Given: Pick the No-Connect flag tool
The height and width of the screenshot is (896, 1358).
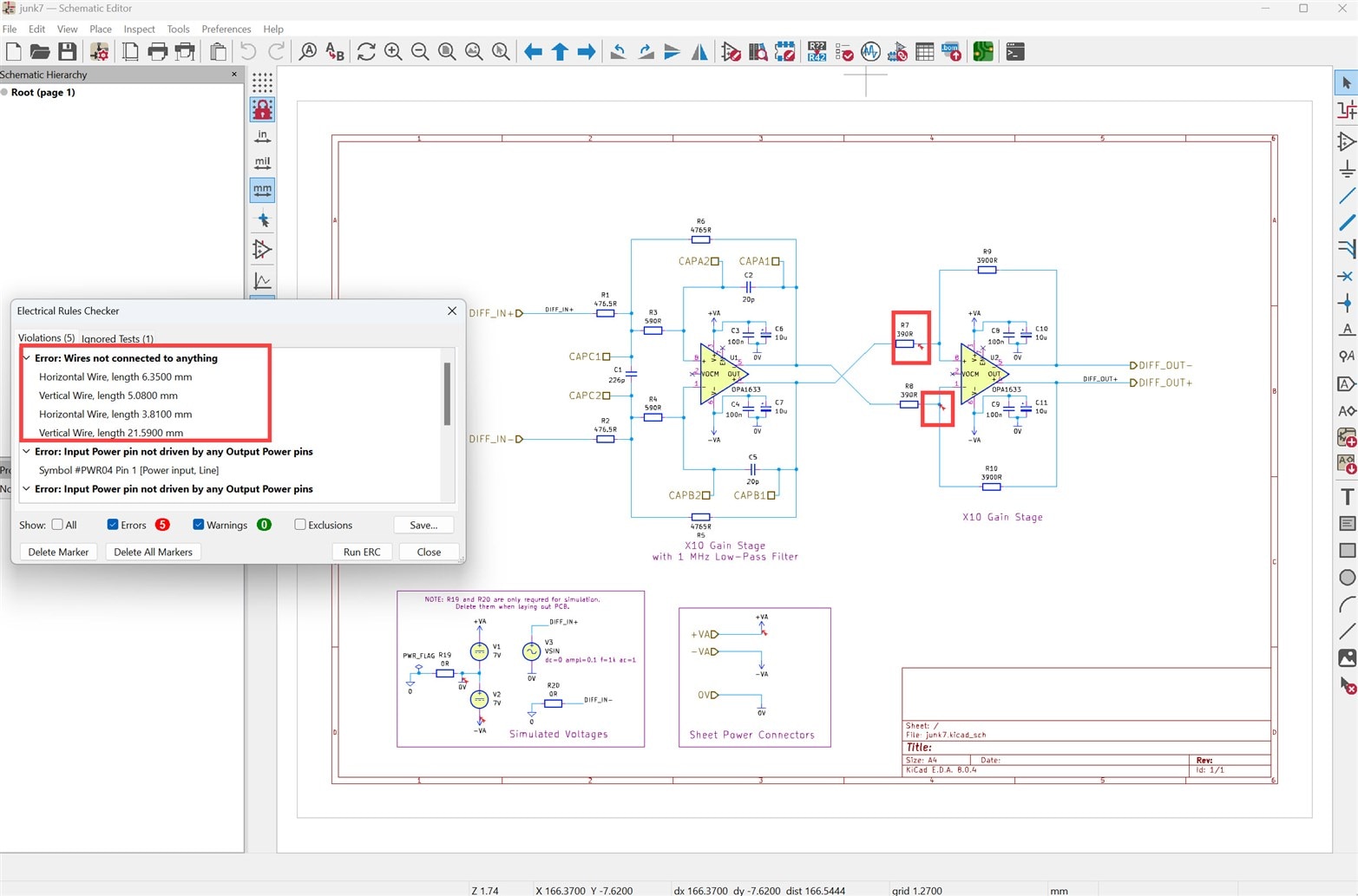Looking at the screenshot, I should click(1346, 276).
